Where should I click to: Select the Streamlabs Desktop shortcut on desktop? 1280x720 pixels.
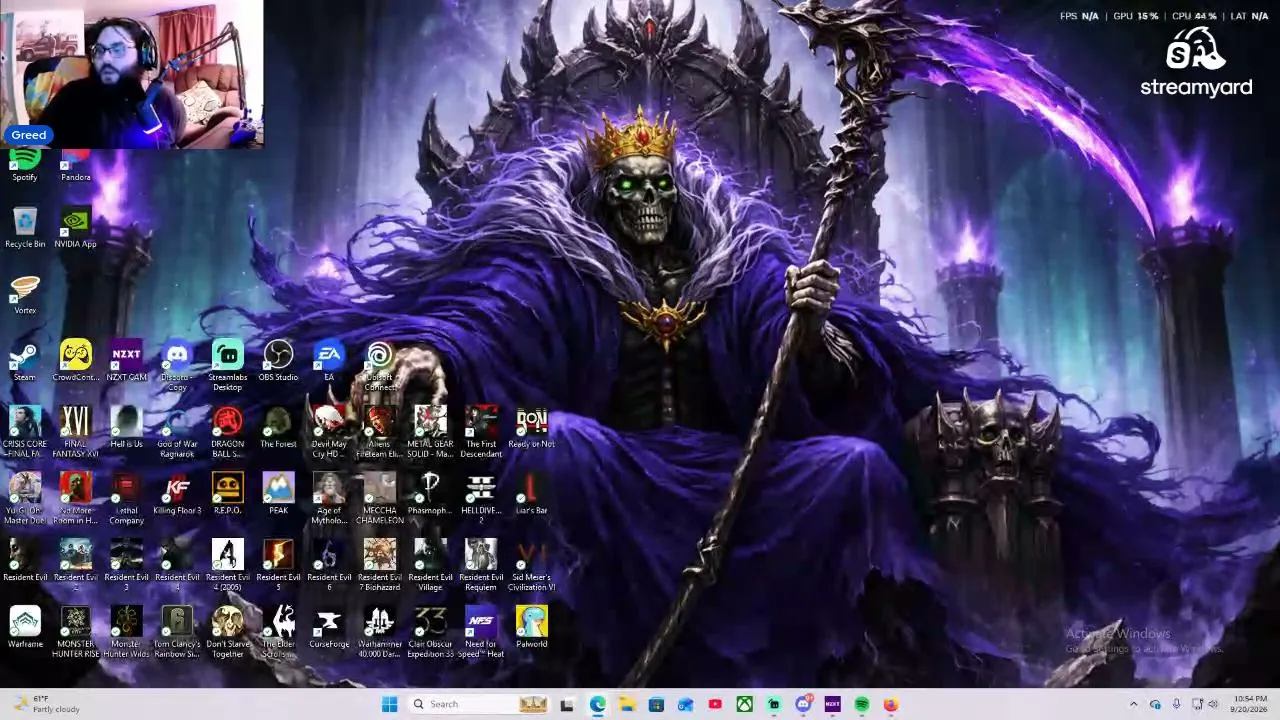pos(228,366)
